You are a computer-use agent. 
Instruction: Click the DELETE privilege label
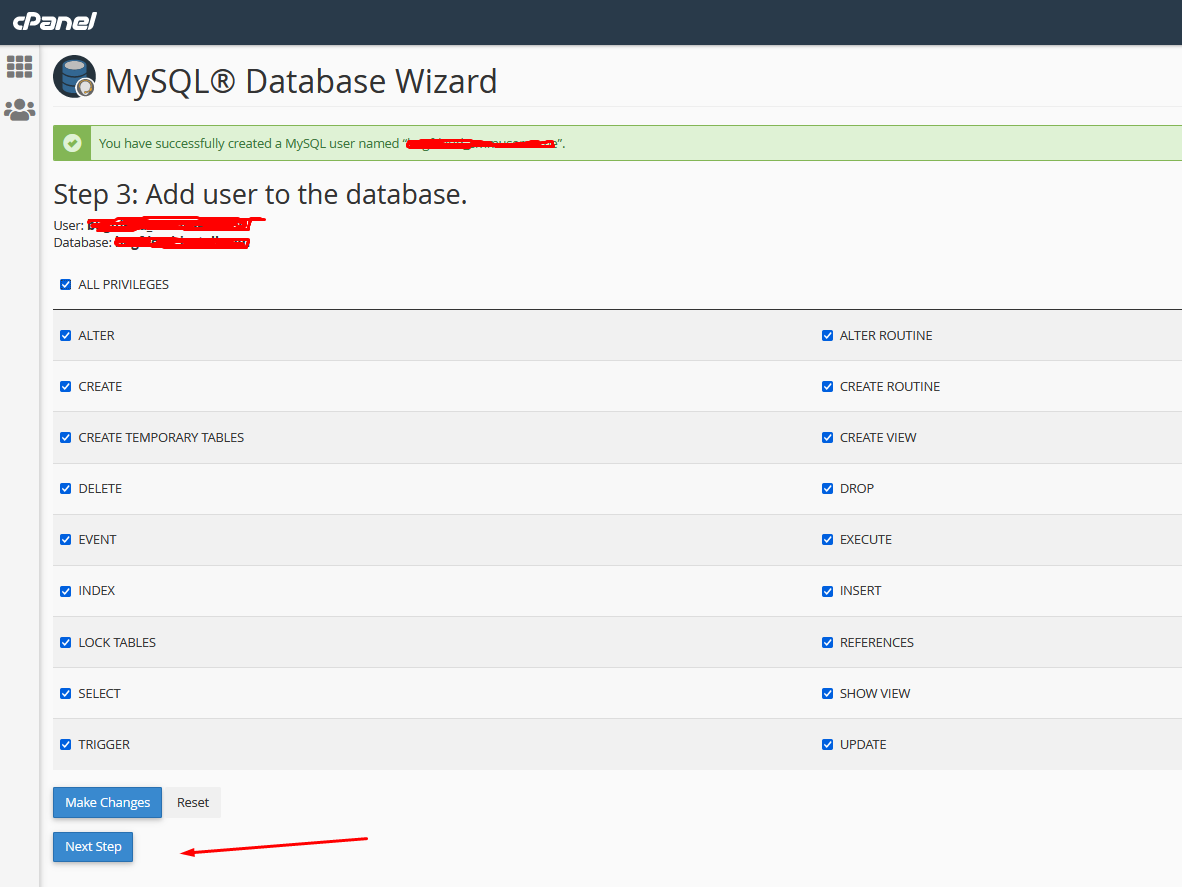[x=100, y=489]
